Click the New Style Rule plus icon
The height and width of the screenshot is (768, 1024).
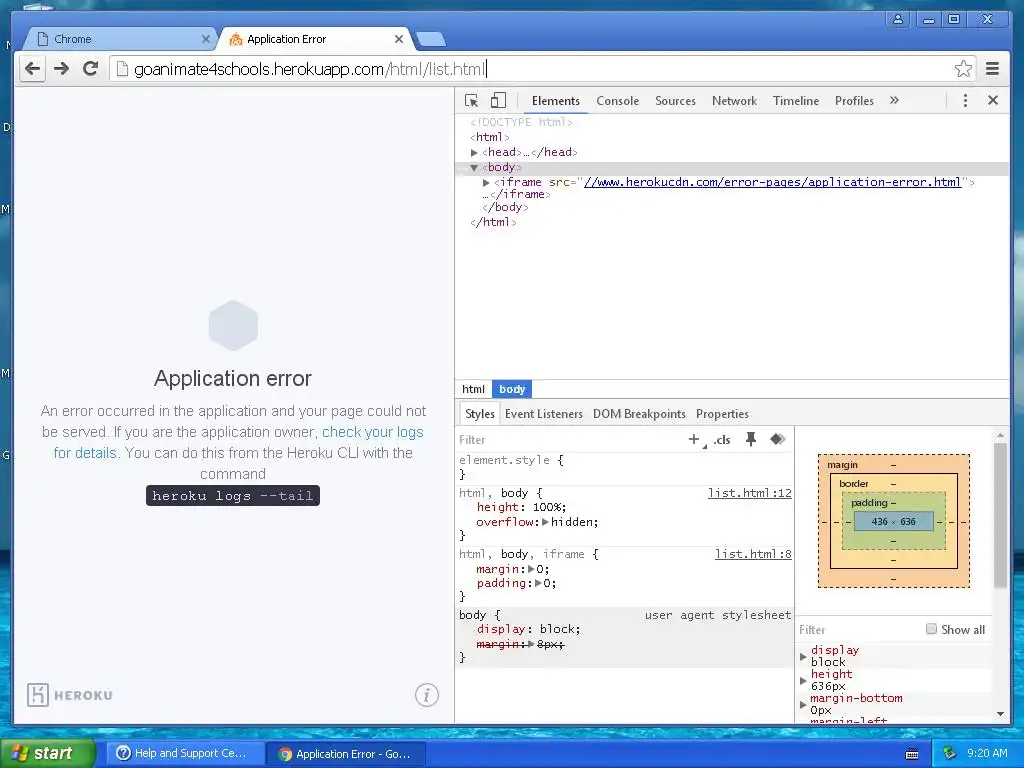click(694, 440)
